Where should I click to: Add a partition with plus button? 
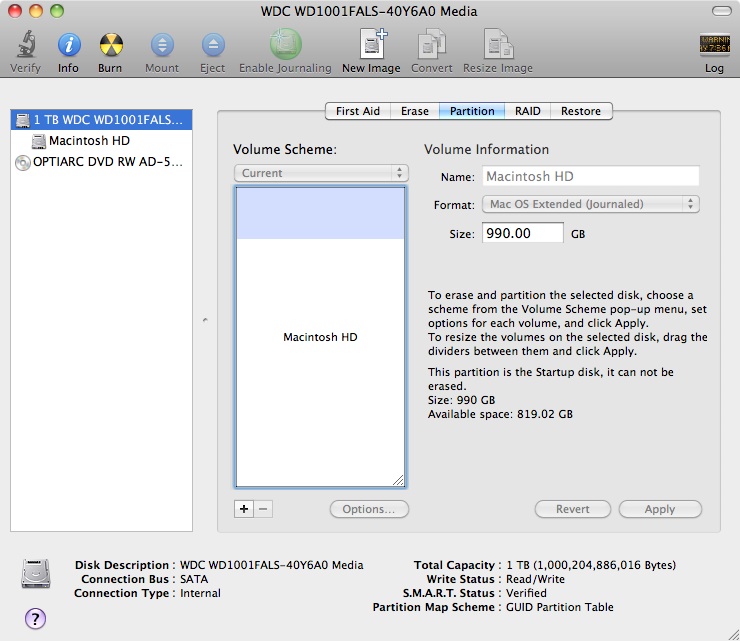coord(243,509)
